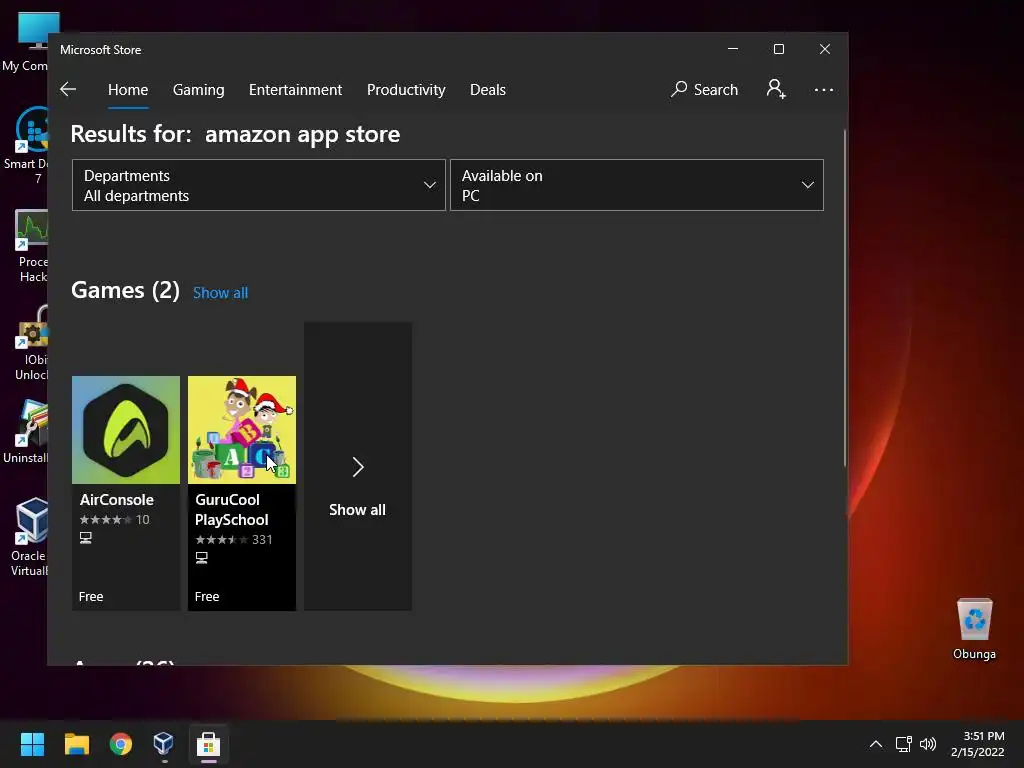1024x768 pixels.
Task: Click the PC device icon under AirConsole
Action: coord(86,537)
